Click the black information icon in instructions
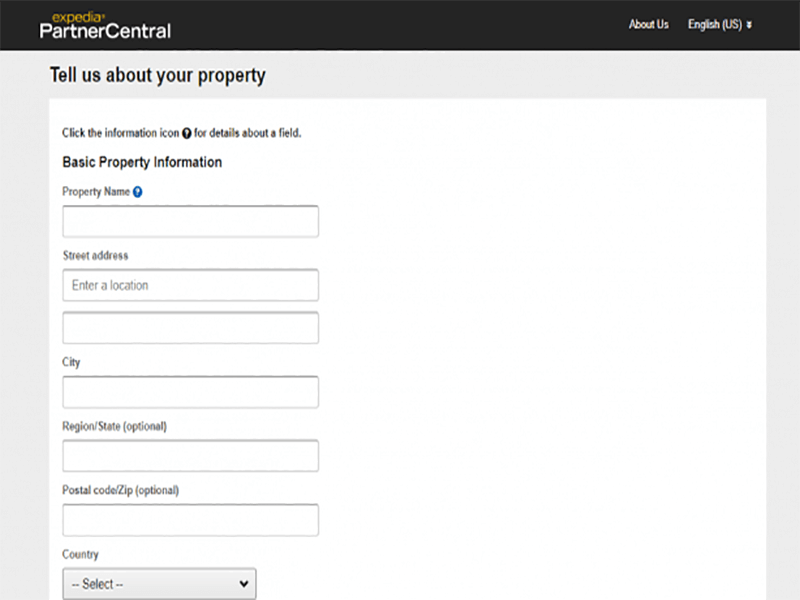The width and height of the screenshot is (800, 600). tap(187, 133)
